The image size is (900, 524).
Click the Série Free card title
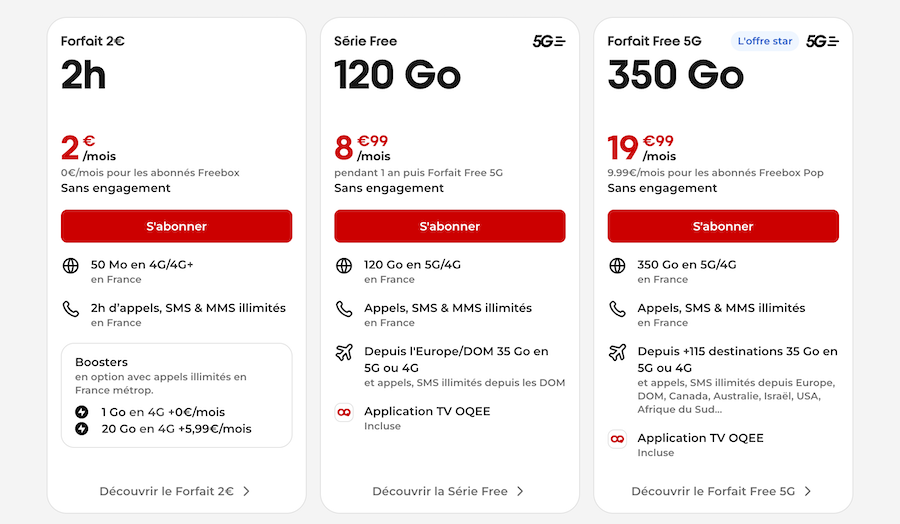coord(366,41)
